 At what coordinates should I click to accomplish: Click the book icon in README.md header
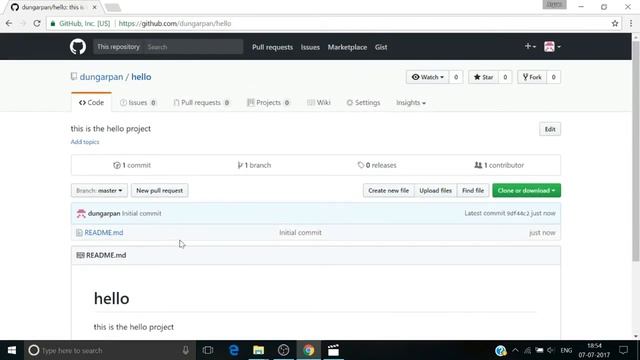80,256
